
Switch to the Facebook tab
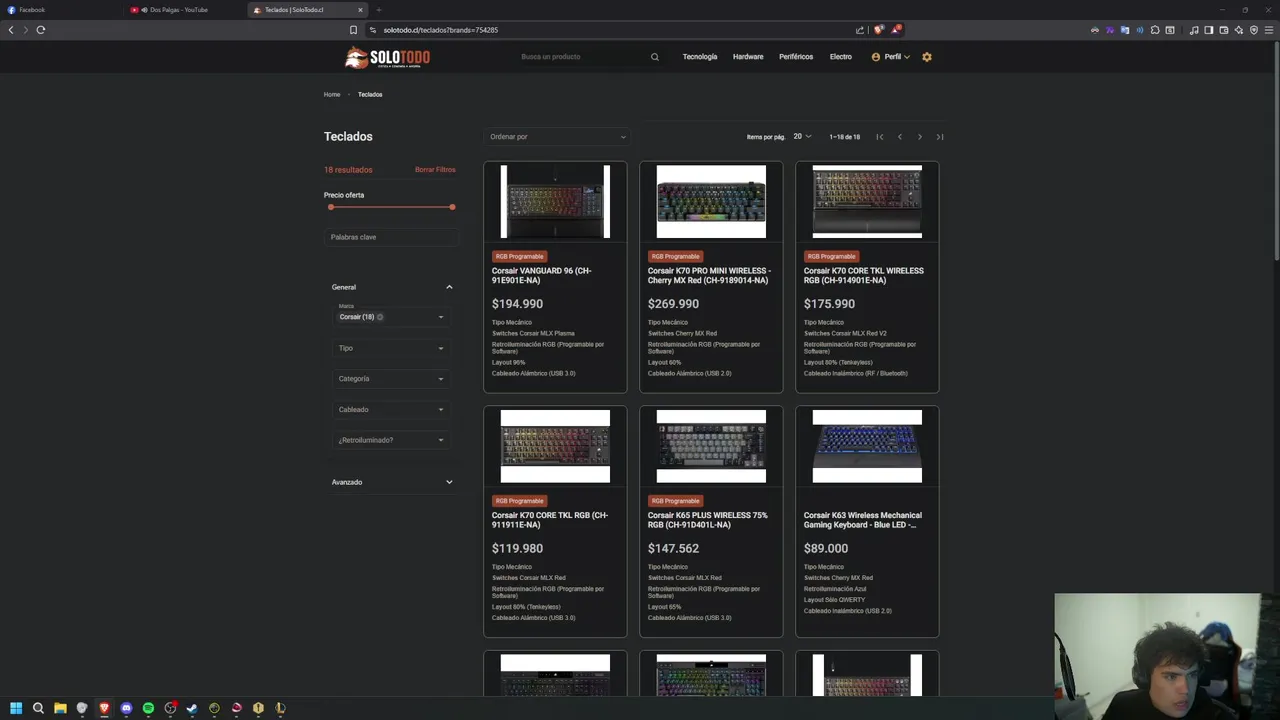click(60, 10)
